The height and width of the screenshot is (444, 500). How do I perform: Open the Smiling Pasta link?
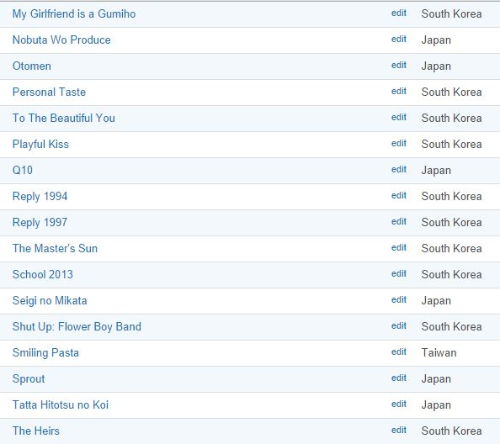click(x=46, y=353)
